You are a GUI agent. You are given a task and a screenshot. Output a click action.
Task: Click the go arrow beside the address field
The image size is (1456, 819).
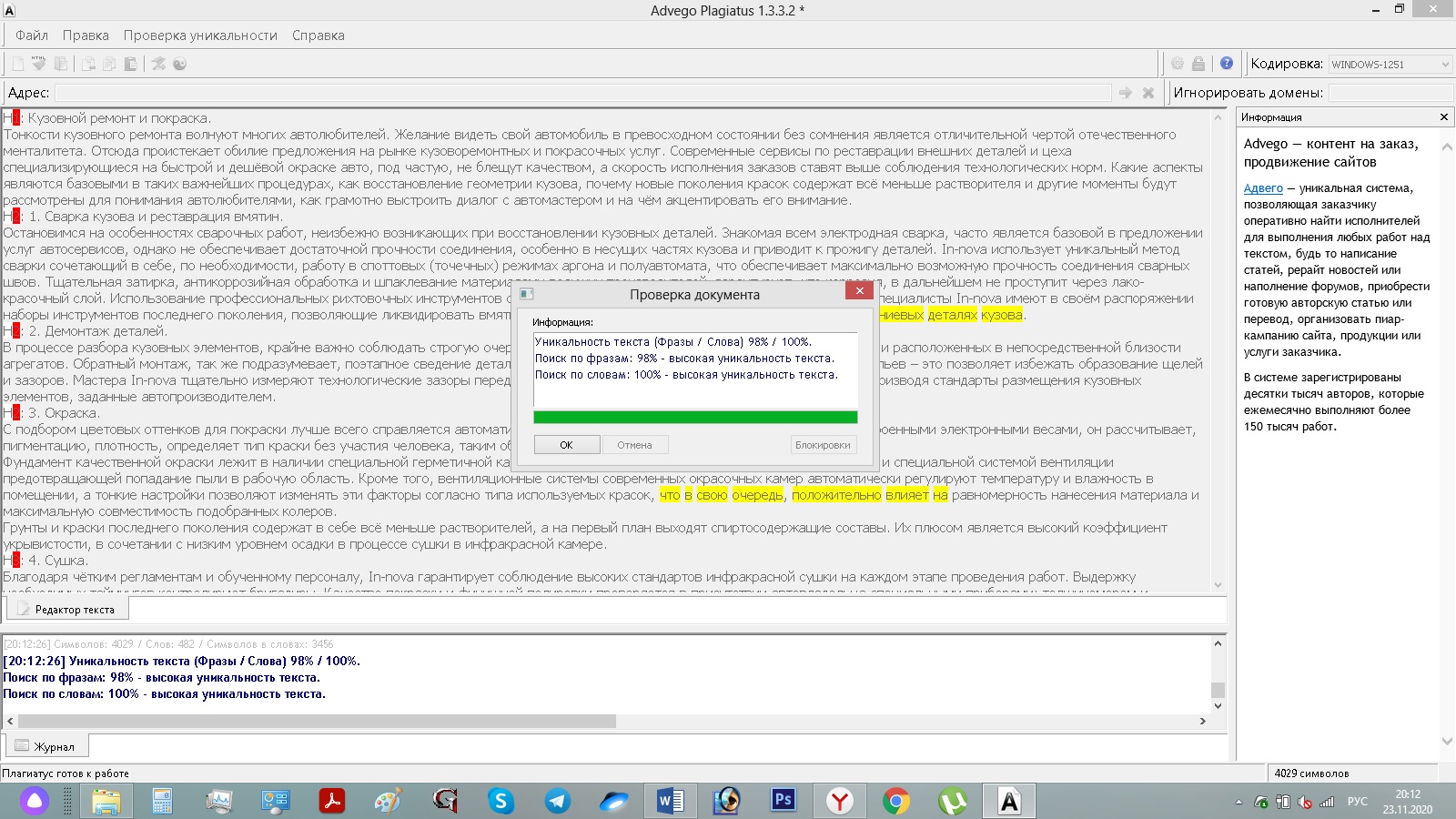(1126, 93)
